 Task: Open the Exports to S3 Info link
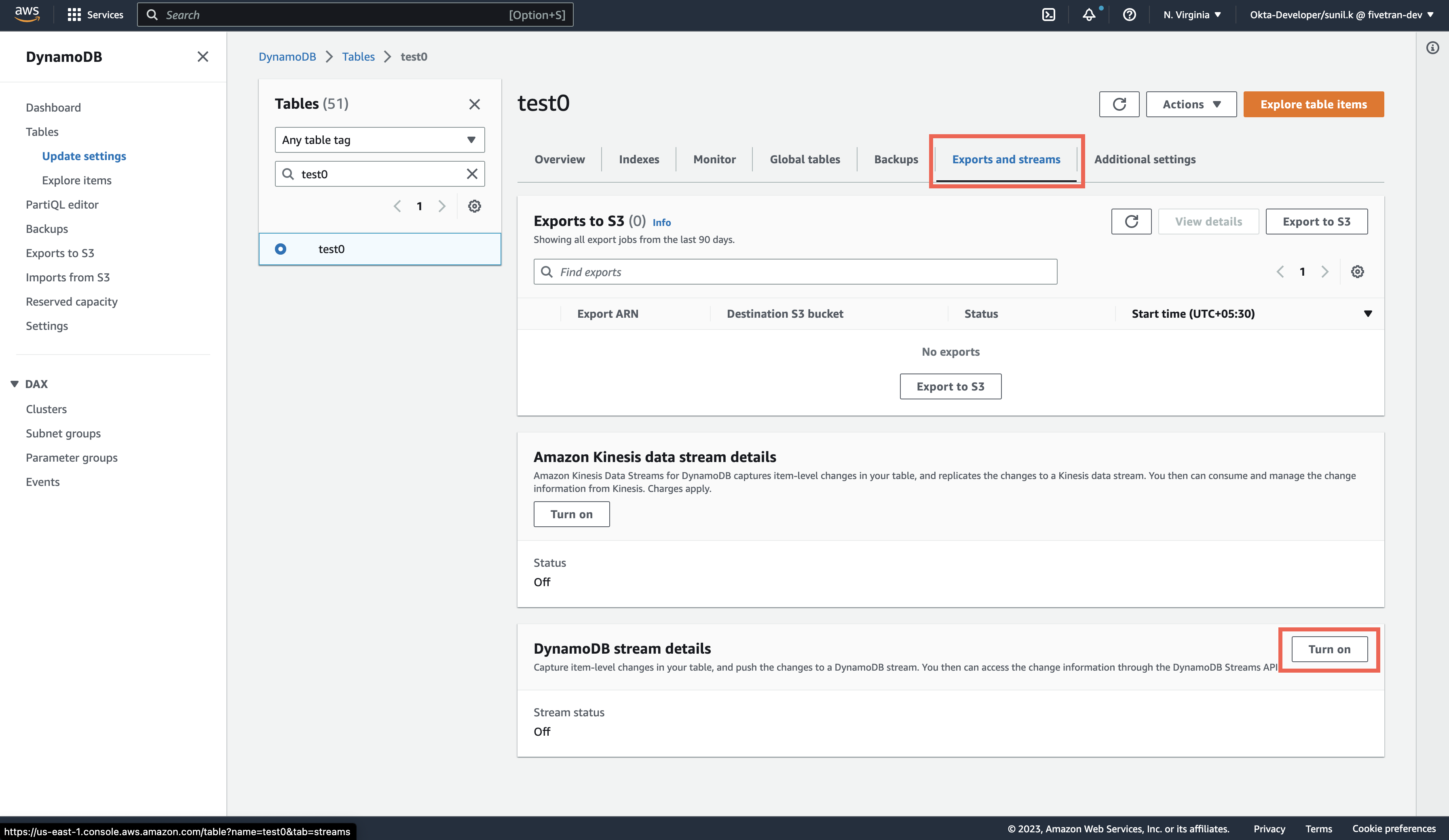[661, 222]
